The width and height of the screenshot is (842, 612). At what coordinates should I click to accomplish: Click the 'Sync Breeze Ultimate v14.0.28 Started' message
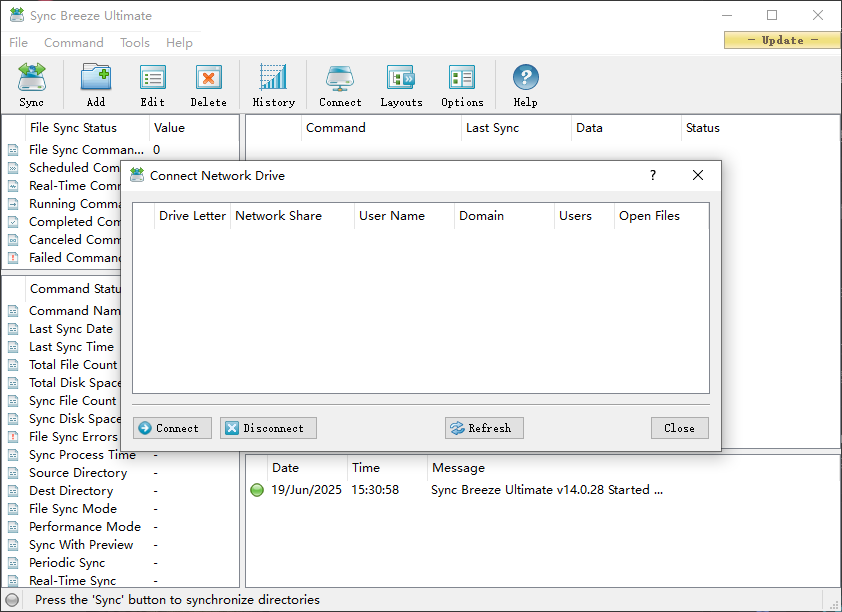[x=547, y=490]
